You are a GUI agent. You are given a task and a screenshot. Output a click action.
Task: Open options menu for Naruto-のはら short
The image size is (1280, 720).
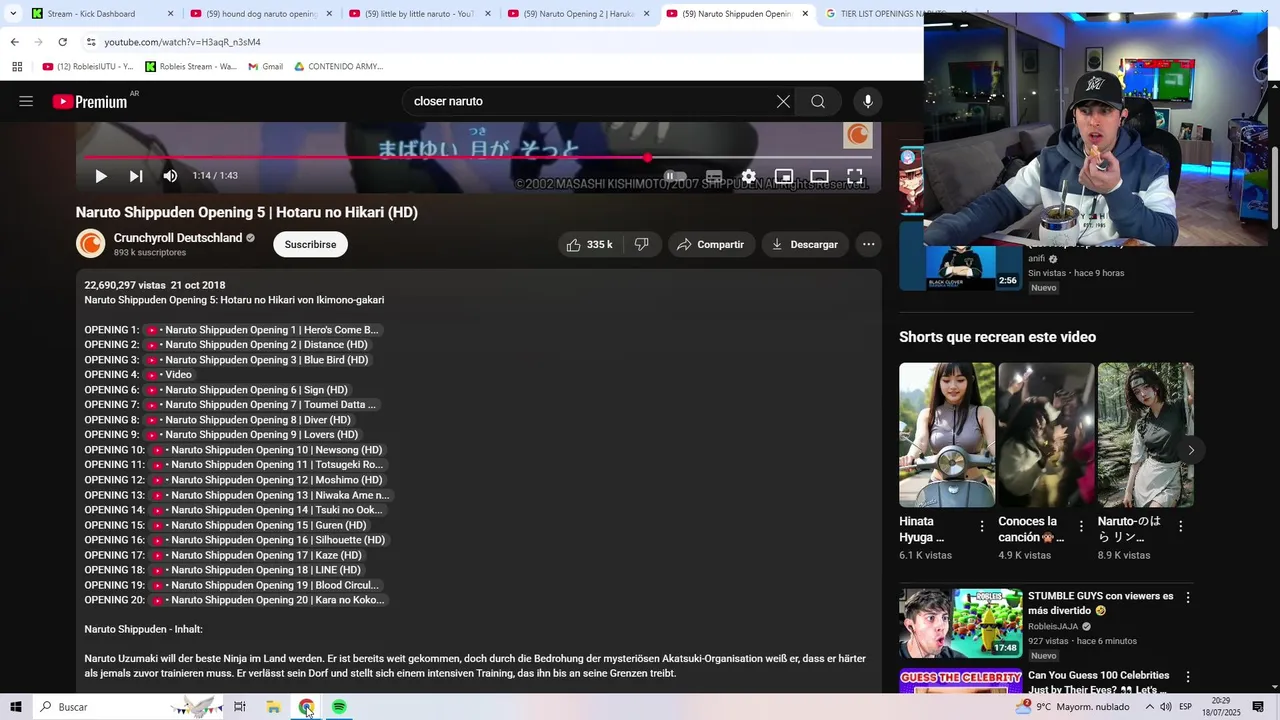[x=1180, y=526]
